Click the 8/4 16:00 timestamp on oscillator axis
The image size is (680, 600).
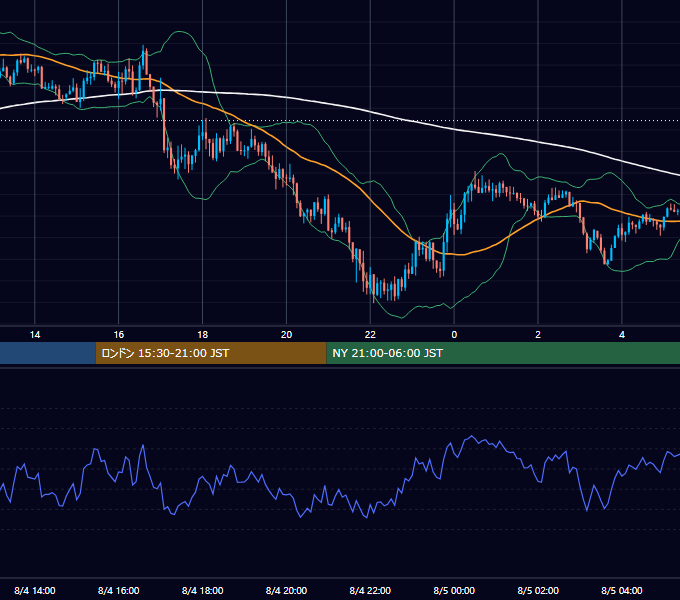(x=119, y=590)
